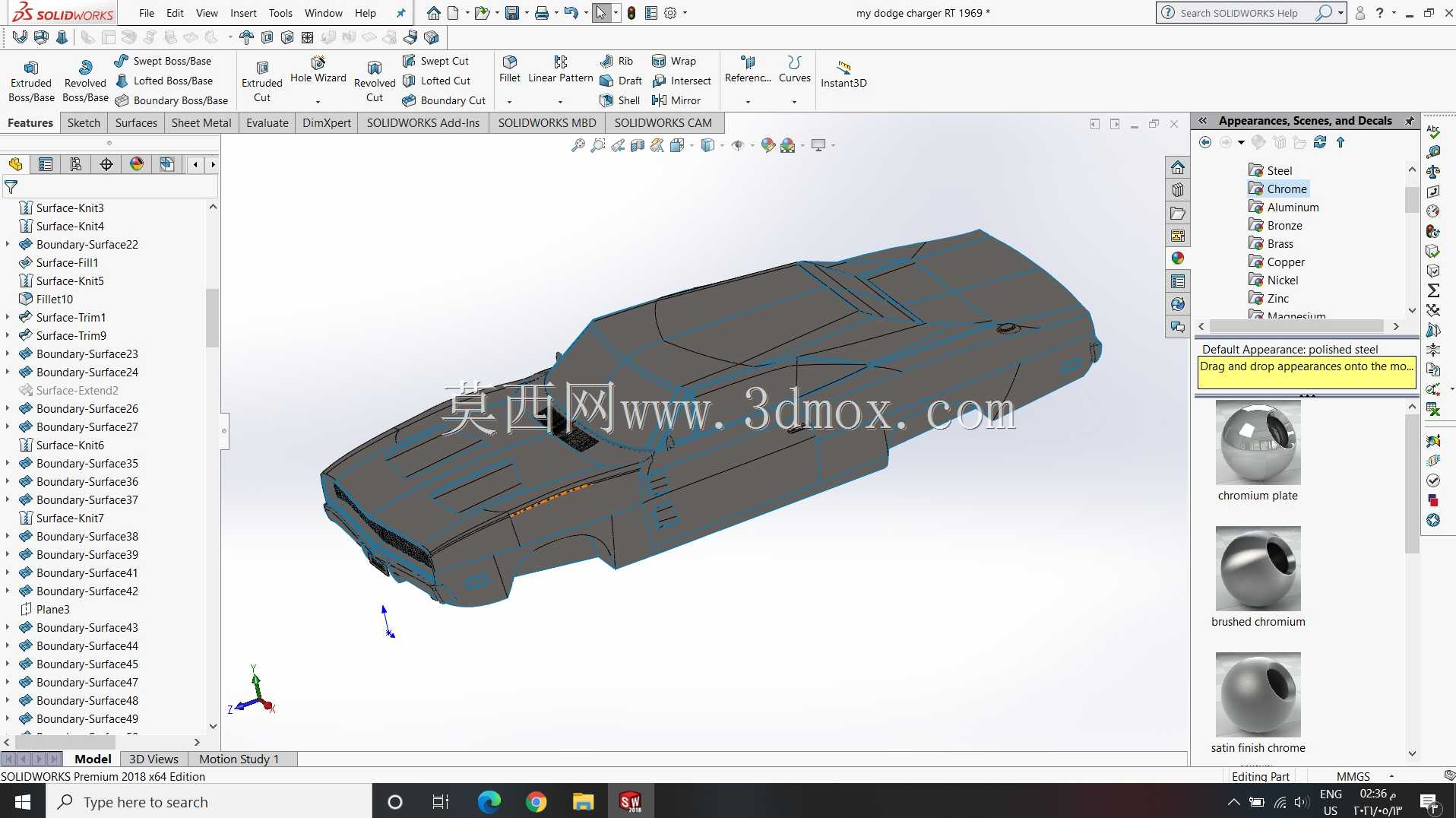Screen dimensions: 1456x818
Task: Open the PropertyManager tab icon
Action: pos(46,164)
